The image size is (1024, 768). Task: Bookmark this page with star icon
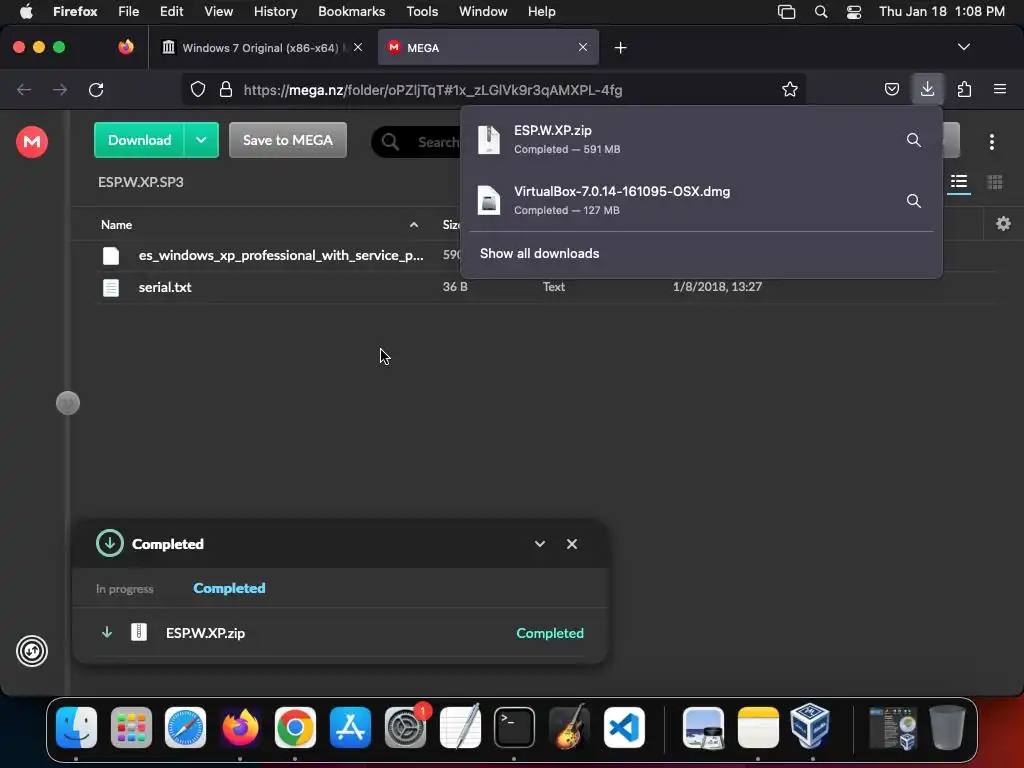tap(790, 89)
